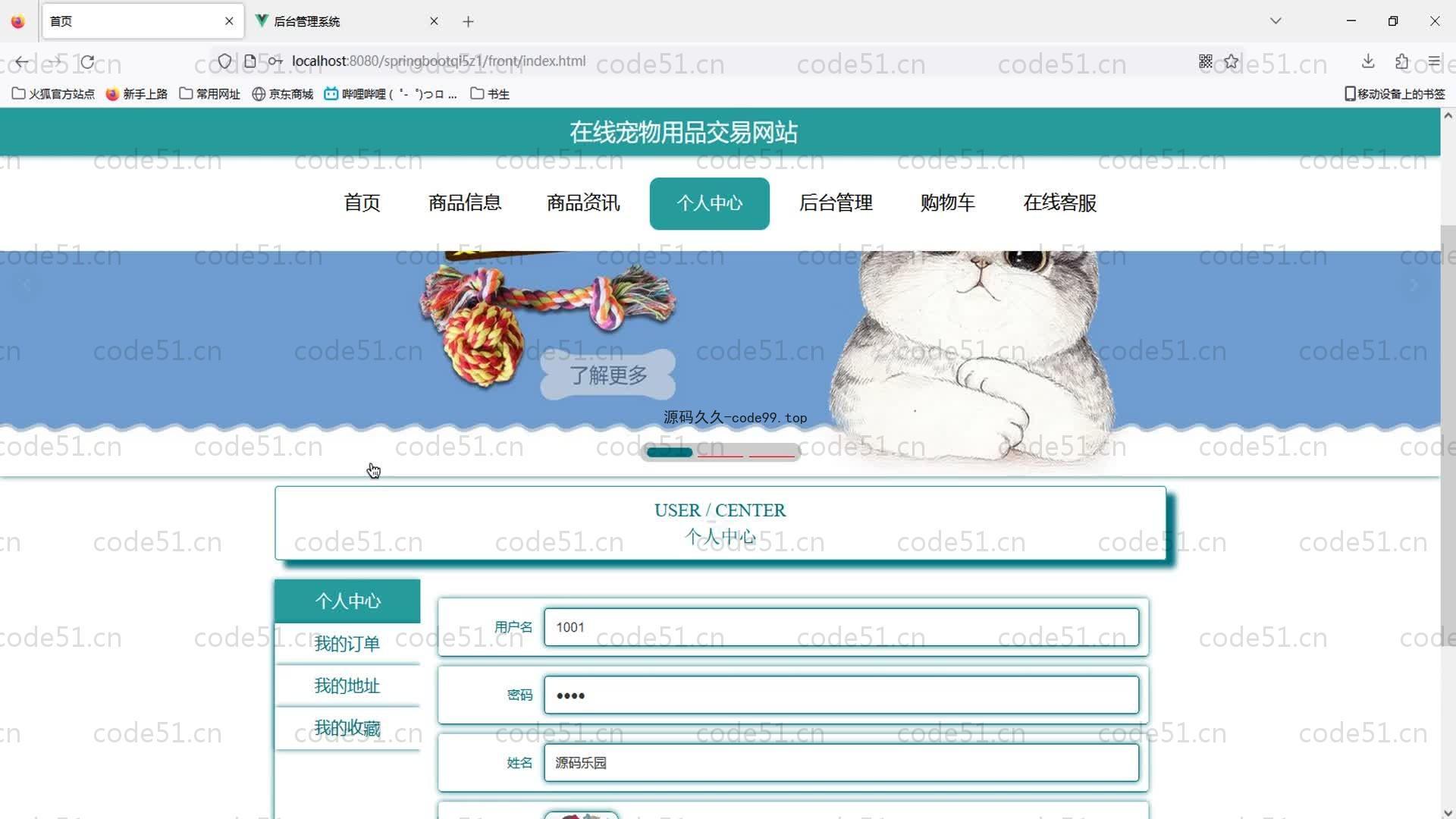Click the page info document icon
Screen dimensions: 1456x819
(x=249, y=61)
